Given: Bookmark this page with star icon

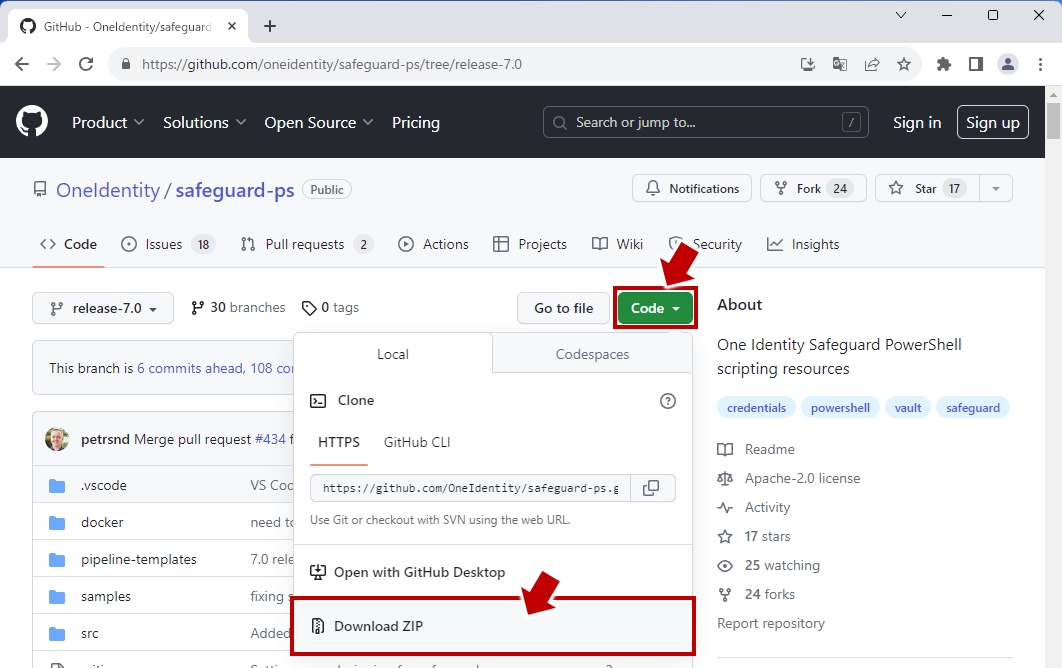Looking at the screenshot, I should tap(904, 64).
